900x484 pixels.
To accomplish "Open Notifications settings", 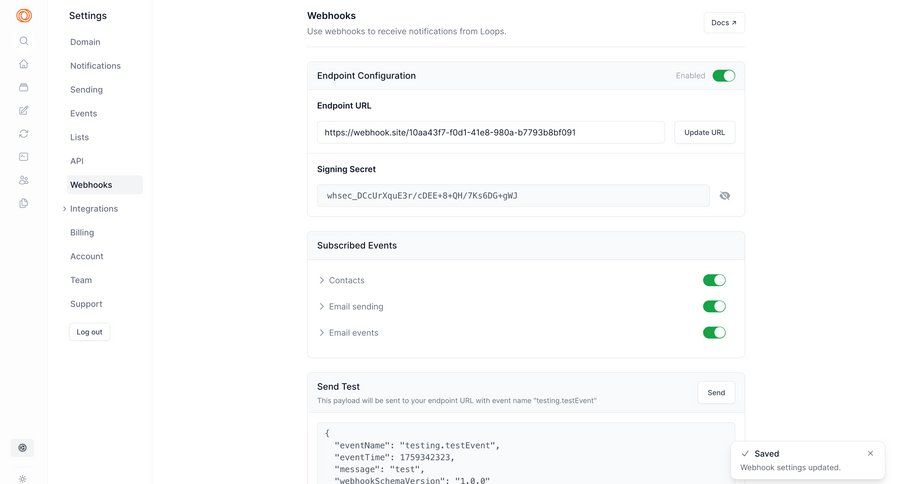I will pos(95,66).
